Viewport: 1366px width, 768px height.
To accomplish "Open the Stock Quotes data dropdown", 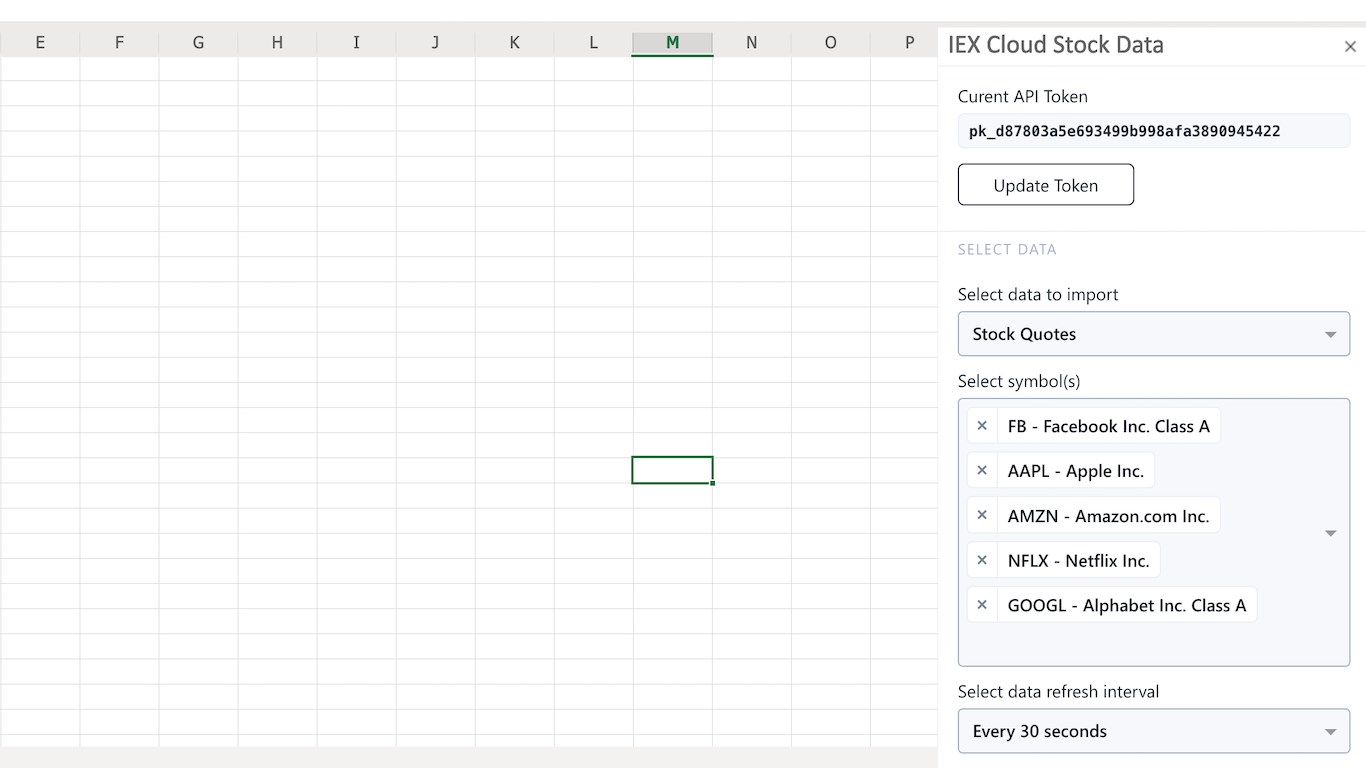I will 1154,334.
